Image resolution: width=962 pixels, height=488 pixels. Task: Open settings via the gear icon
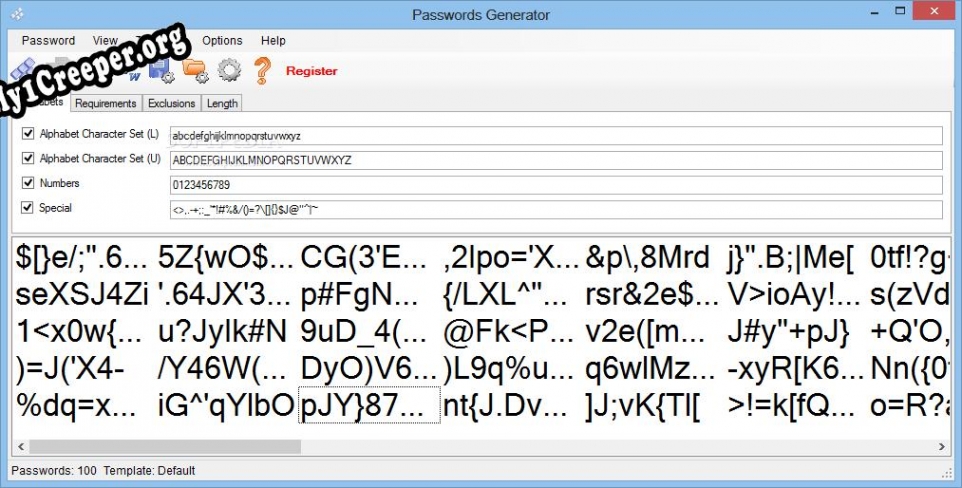[229, 71]
